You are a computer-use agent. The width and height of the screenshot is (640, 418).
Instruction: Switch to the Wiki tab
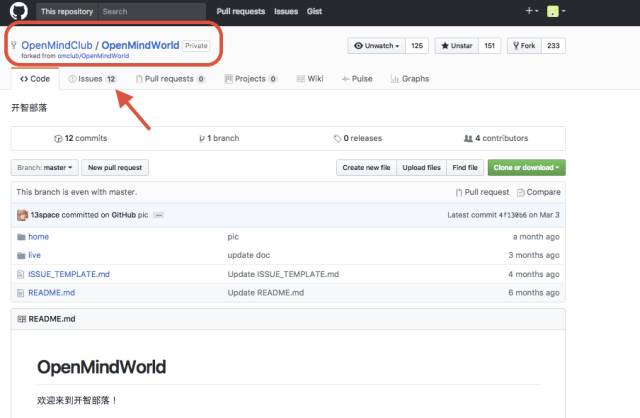(x=310, y=79)
